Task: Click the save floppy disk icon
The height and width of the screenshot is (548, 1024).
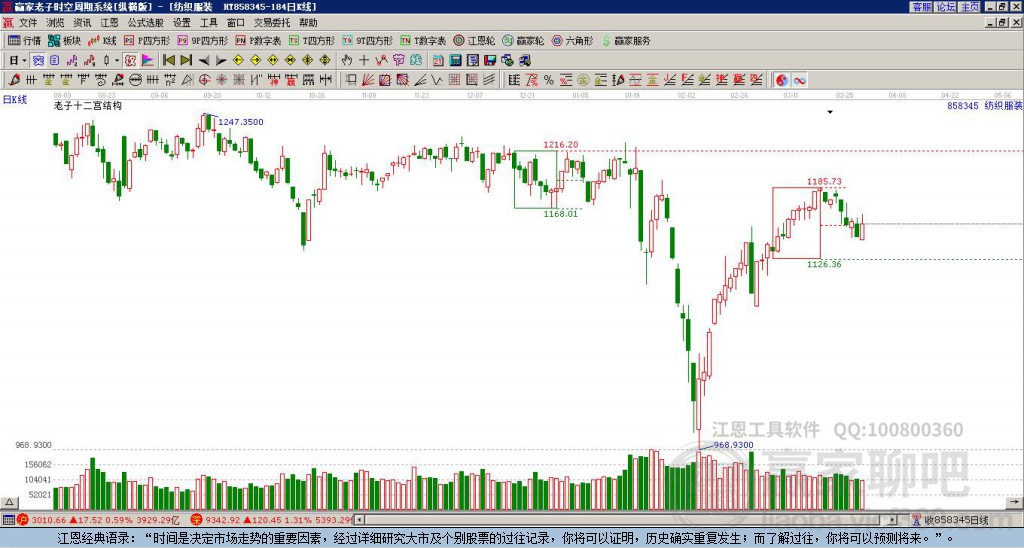Action: [490, 61]
